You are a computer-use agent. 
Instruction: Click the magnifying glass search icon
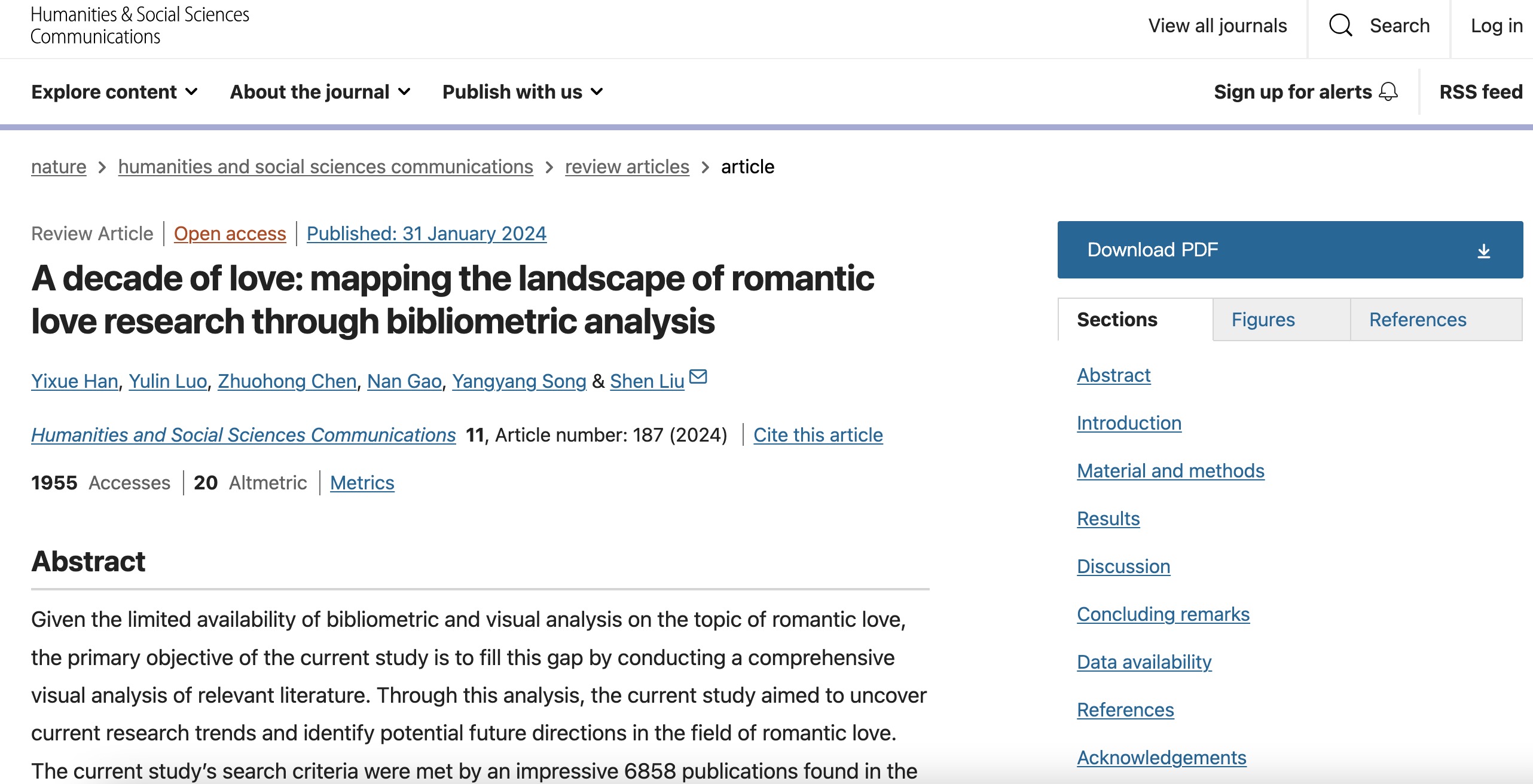[1340, 26]
